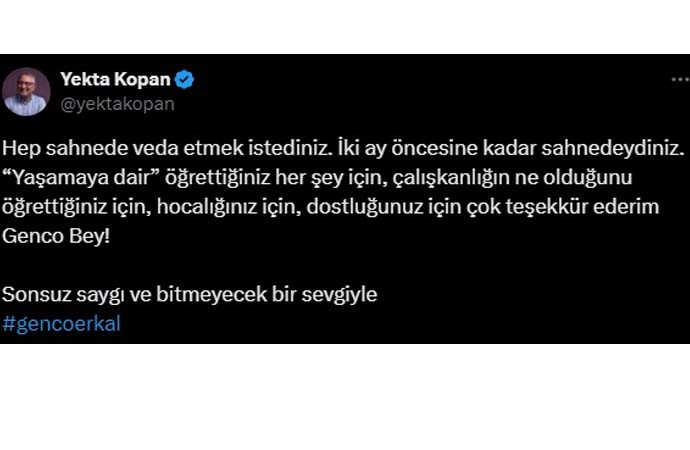Open the #gencoerkal hashtag
Viewport: 690px width, 450px height.
(x=62, y=324)
